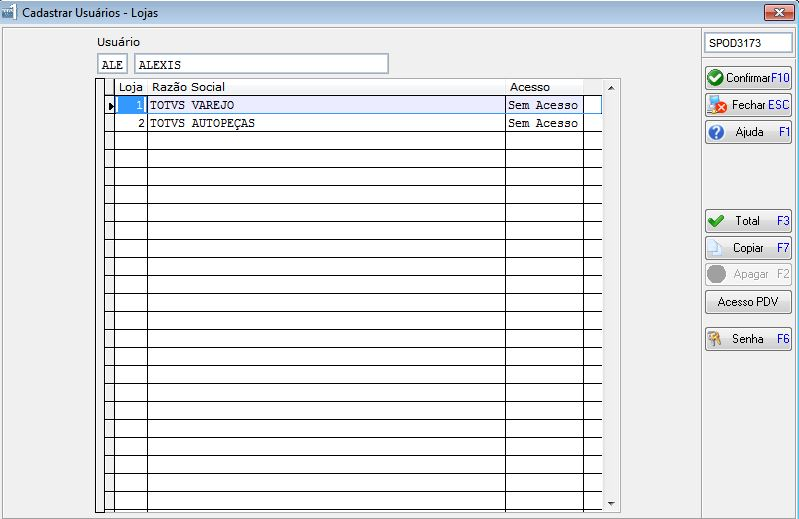Click the grid scroll up arrow
Image resolution: width=799 pixels, height=519 pixels.
tap(611, 88)
